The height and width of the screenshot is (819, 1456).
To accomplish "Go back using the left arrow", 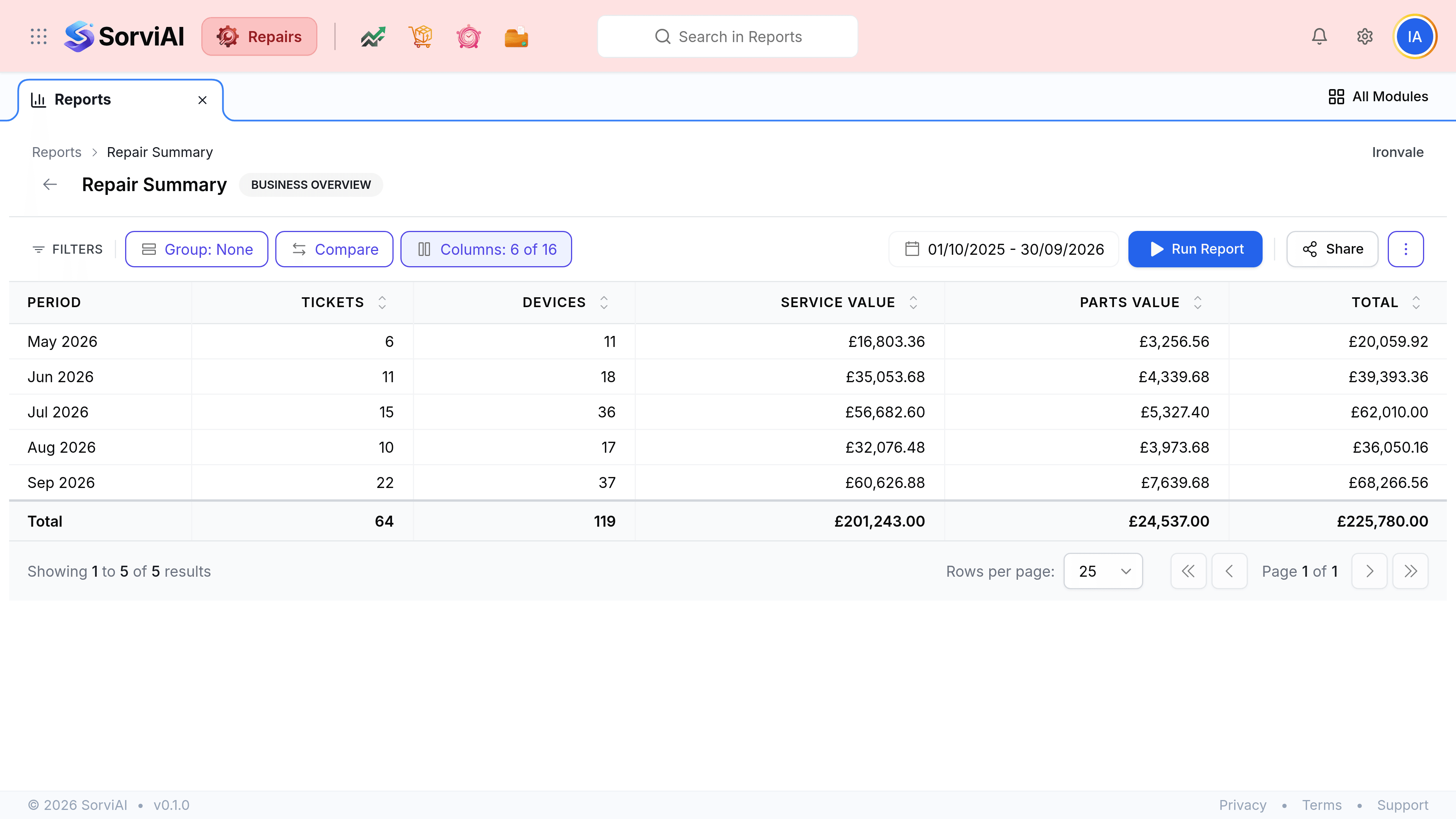I will click(50, 184).
